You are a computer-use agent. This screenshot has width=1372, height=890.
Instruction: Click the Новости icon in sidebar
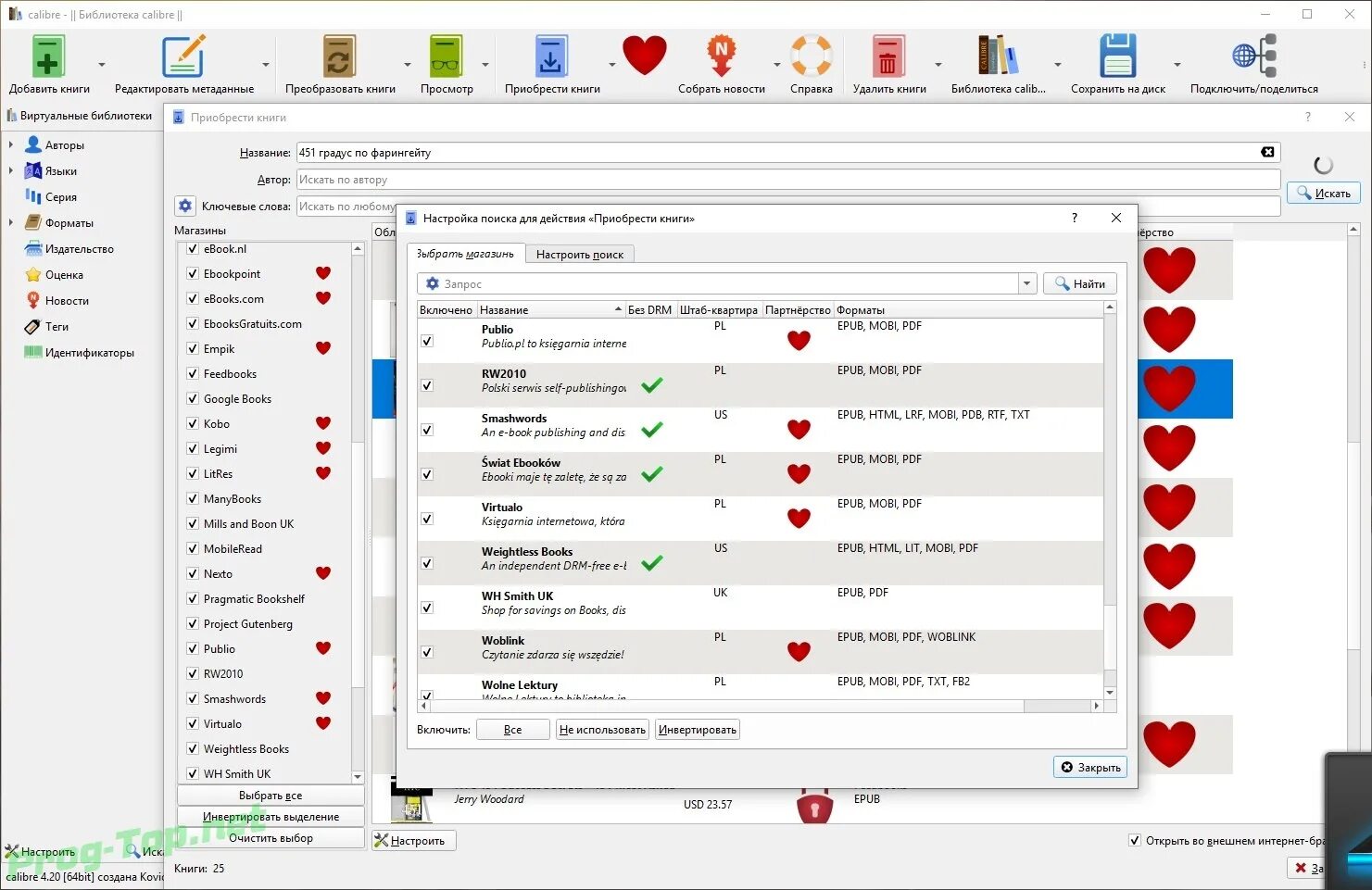click(x=33, y=300)
